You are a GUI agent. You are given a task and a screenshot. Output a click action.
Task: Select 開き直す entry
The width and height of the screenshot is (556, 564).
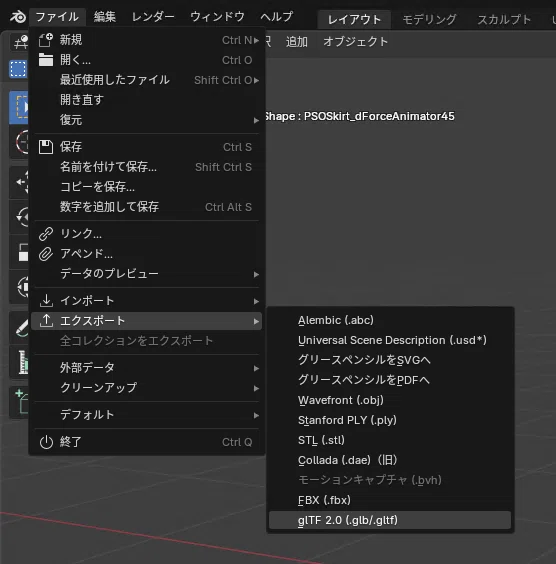[147, 100]
